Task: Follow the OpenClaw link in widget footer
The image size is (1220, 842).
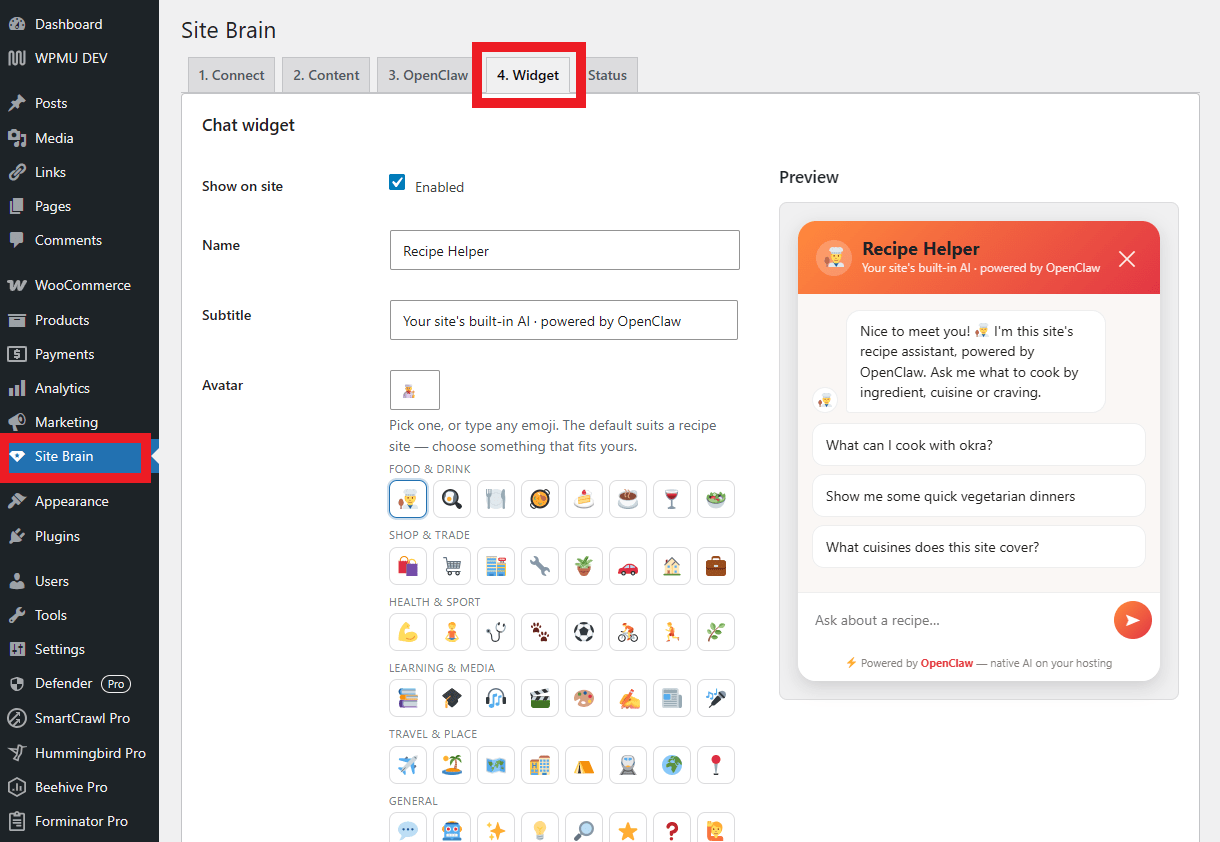Action: [946, 663]
